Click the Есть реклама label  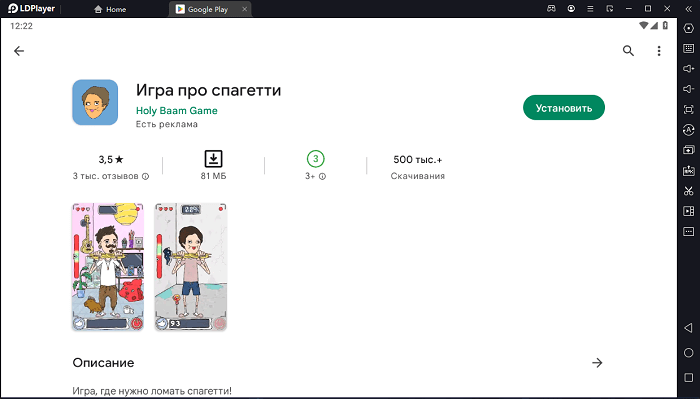tap(167, 125)
